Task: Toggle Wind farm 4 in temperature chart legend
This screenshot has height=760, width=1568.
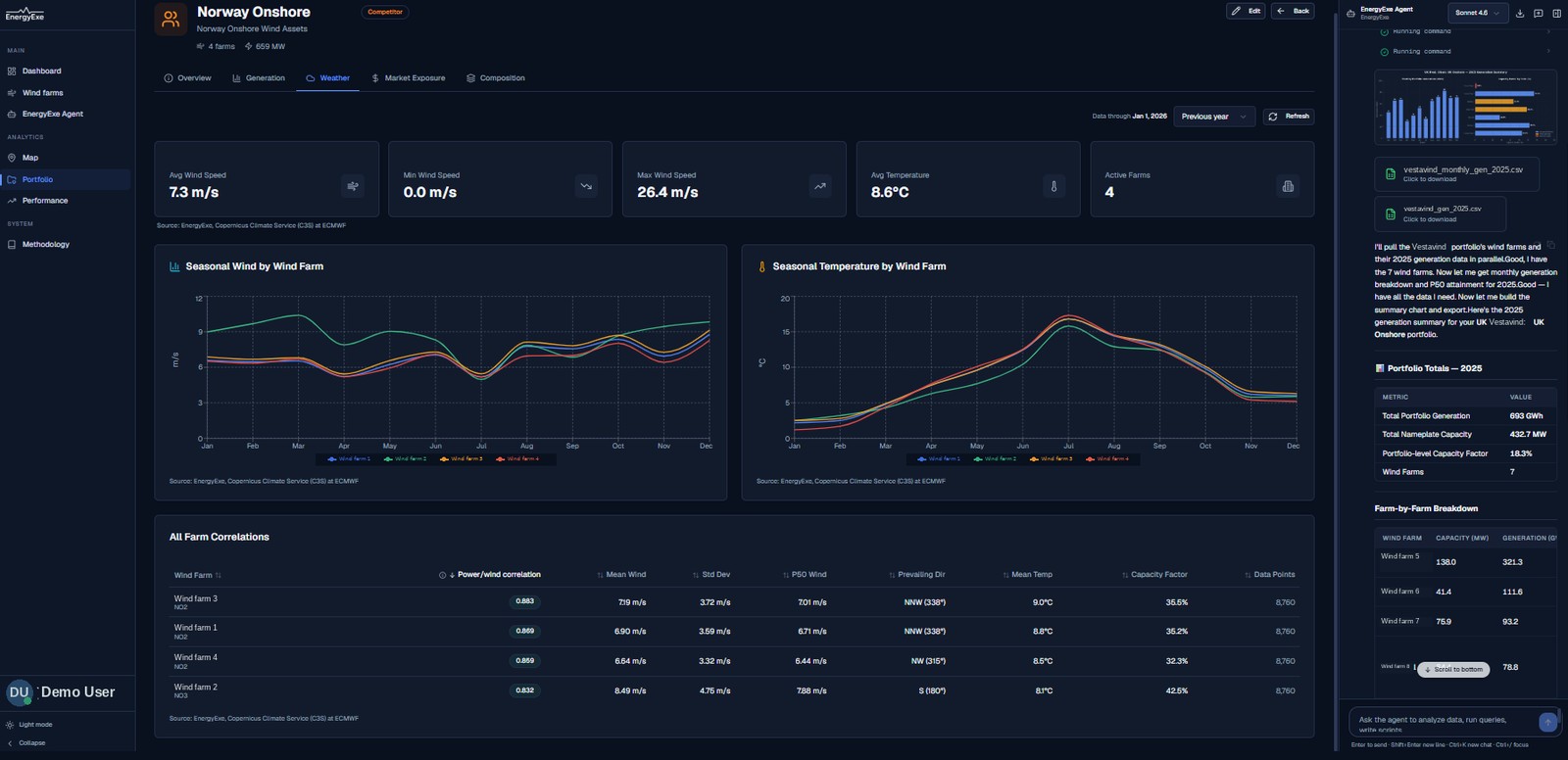Action: (1106, 458)
